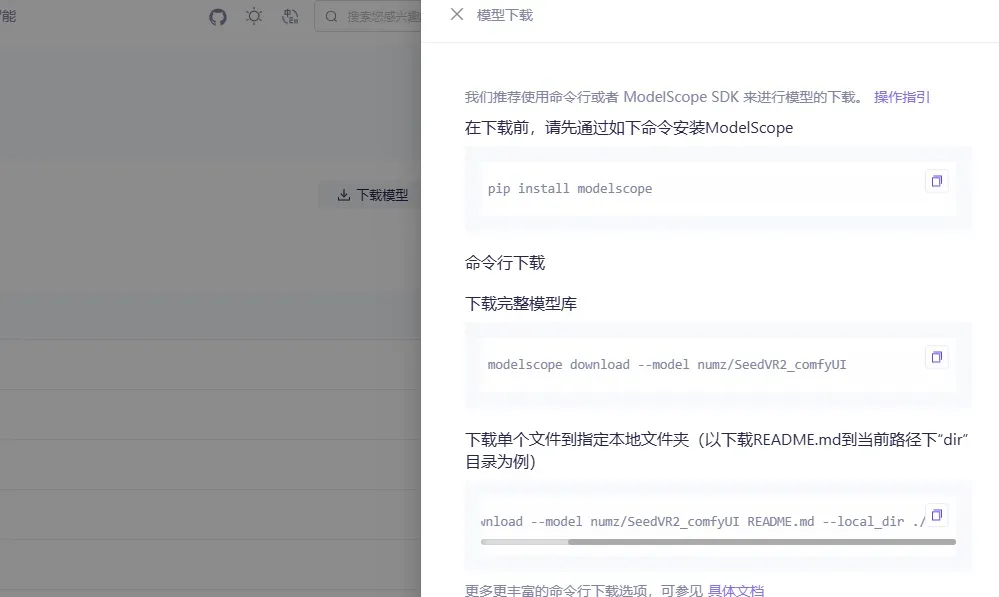Open the 操作指引 link
This screenshot has height=597, width=999.
[x=902, y=97]
